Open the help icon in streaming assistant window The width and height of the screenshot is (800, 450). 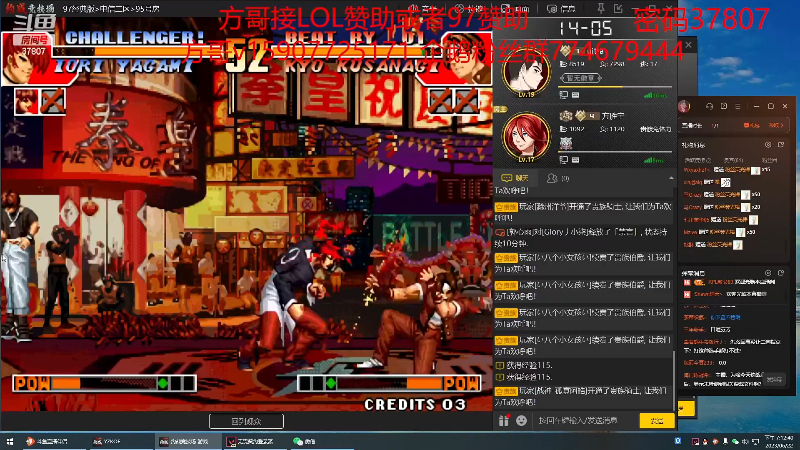click(x=724, y=106)
